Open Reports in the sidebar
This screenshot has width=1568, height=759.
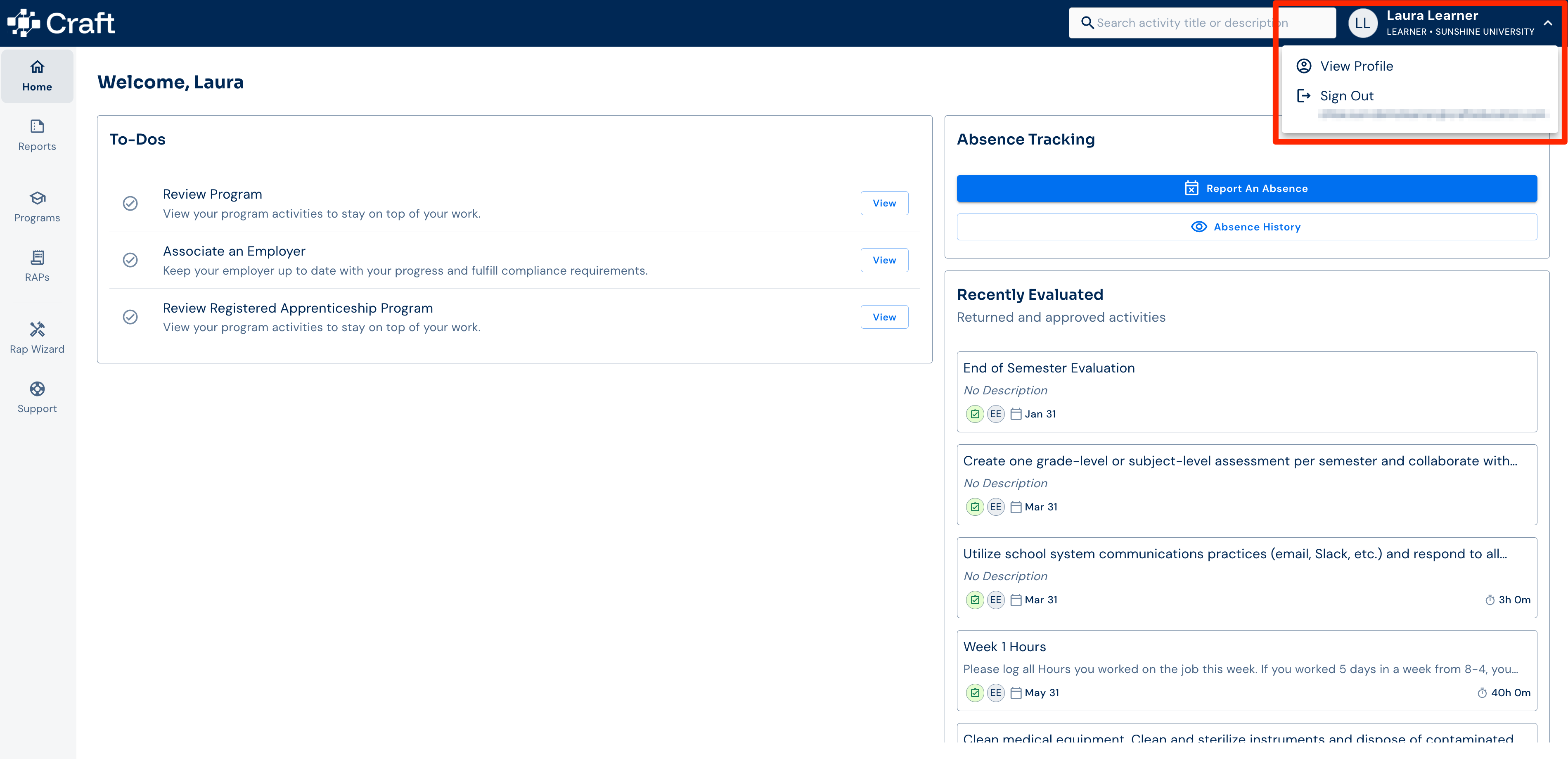pyautogui.click(x=37, y=136)
